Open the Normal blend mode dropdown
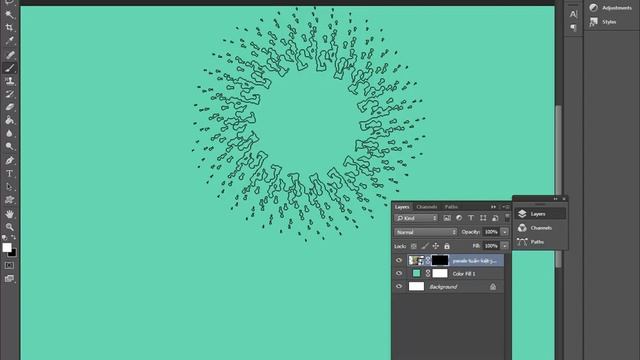The height and width of the screenshot is (360, 640). tap(426, 232)
